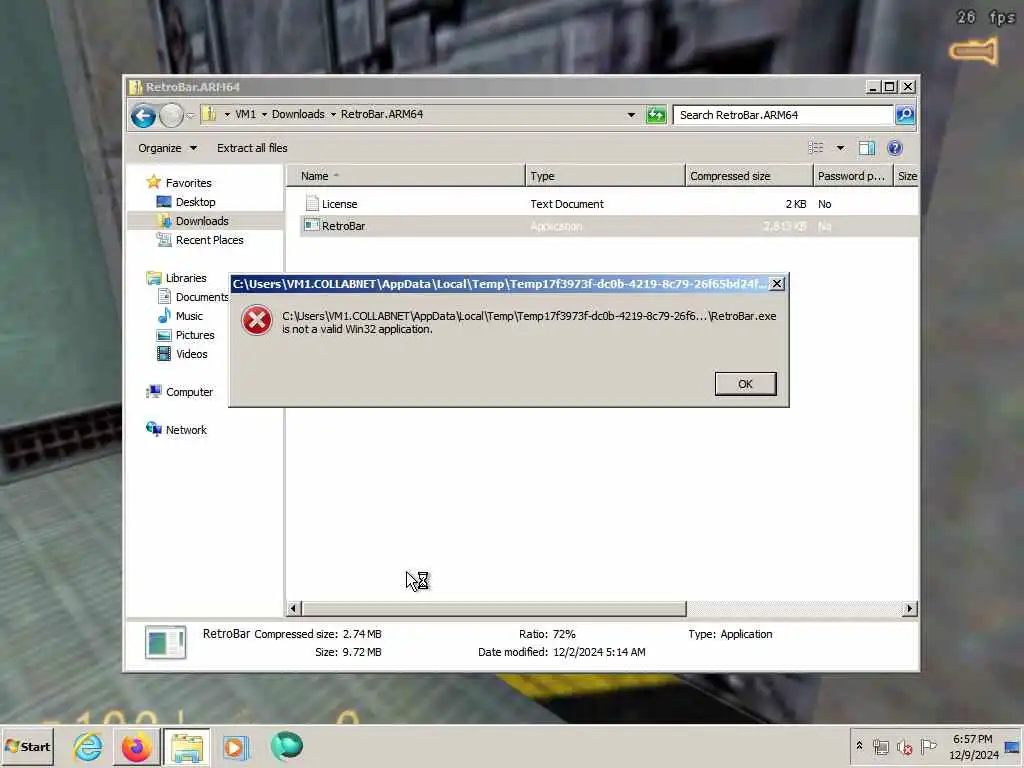The height and width of the screenshot is (768, 1024).
Task: Focus the Search RetroBar.ARM64 field
Action: [x=782, y=115]
